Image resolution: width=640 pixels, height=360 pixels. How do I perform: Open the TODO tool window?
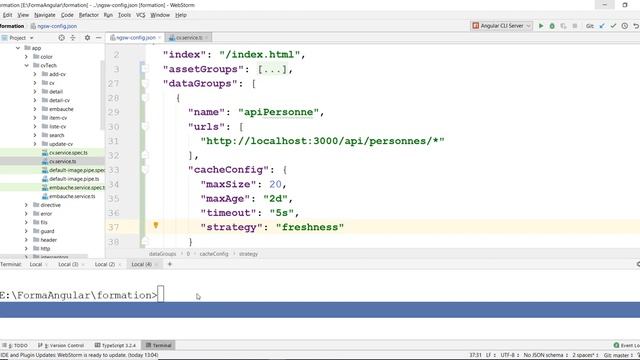point(15,345)
